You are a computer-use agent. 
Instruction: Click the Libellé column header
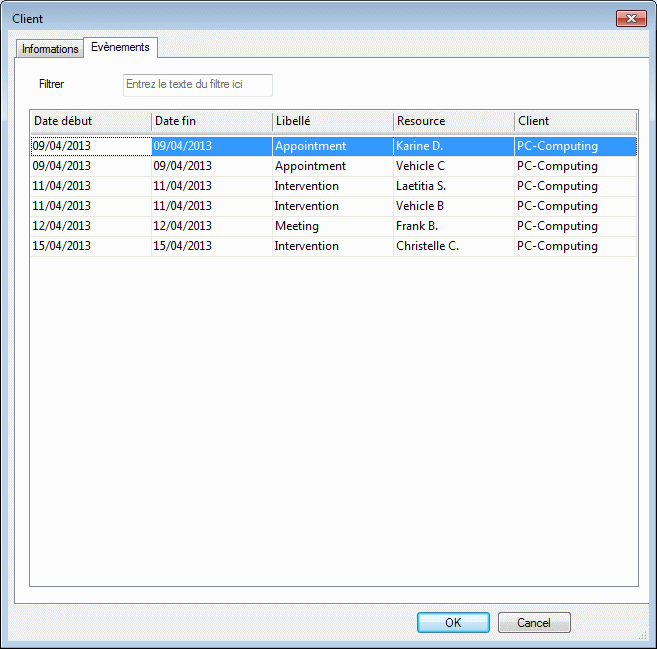pos(332,121)
